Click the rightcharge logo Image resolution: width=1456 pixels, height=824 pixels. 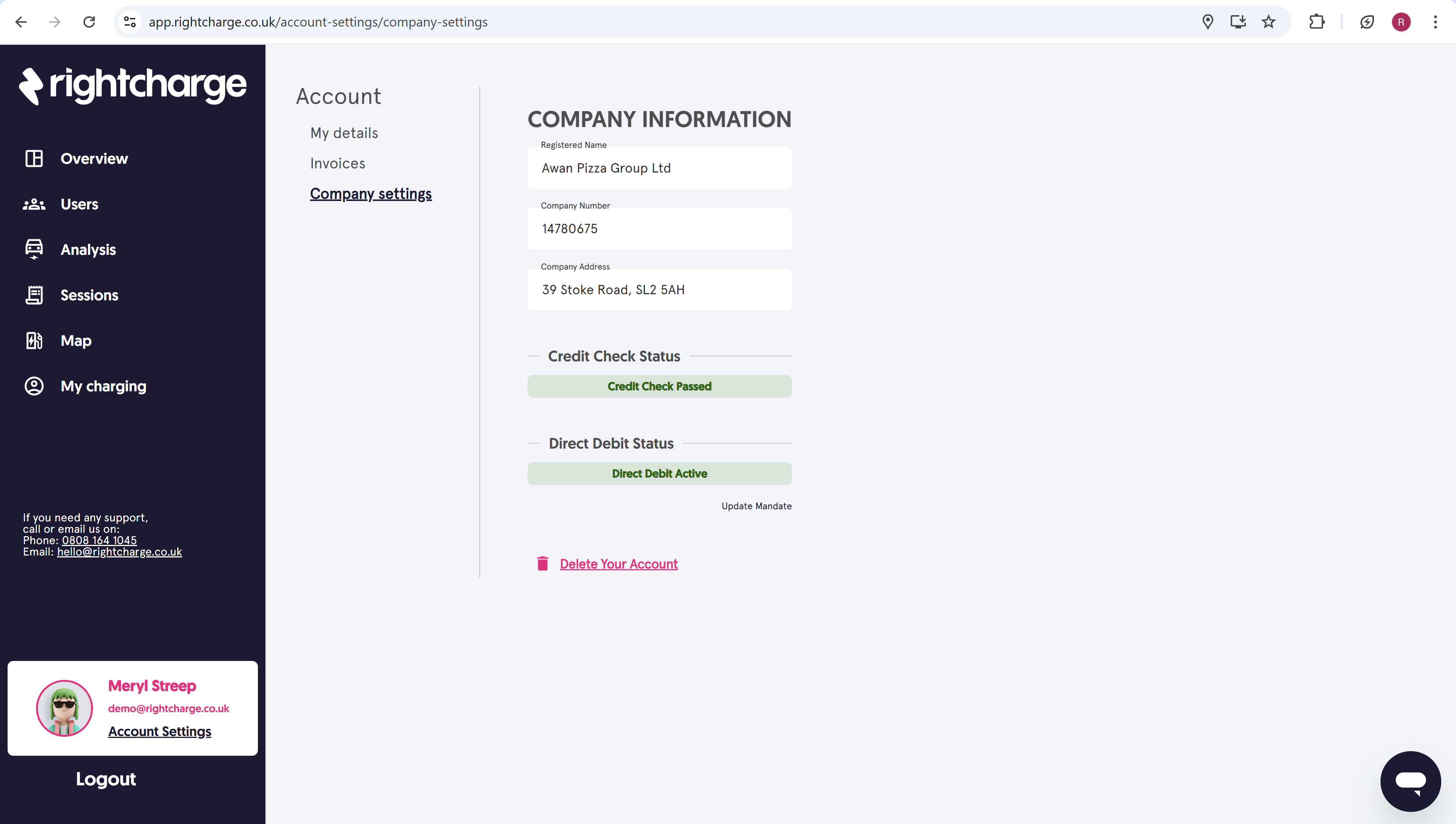132,86
